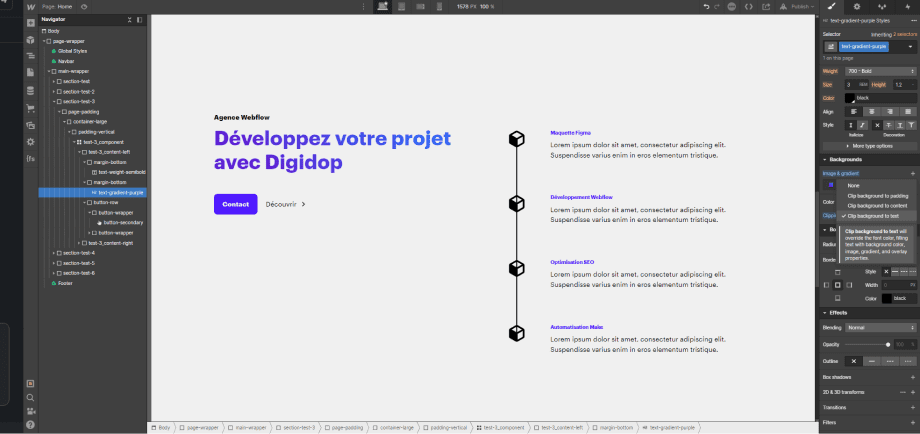Expand the test-3_content-right tree node

[79, 243]
